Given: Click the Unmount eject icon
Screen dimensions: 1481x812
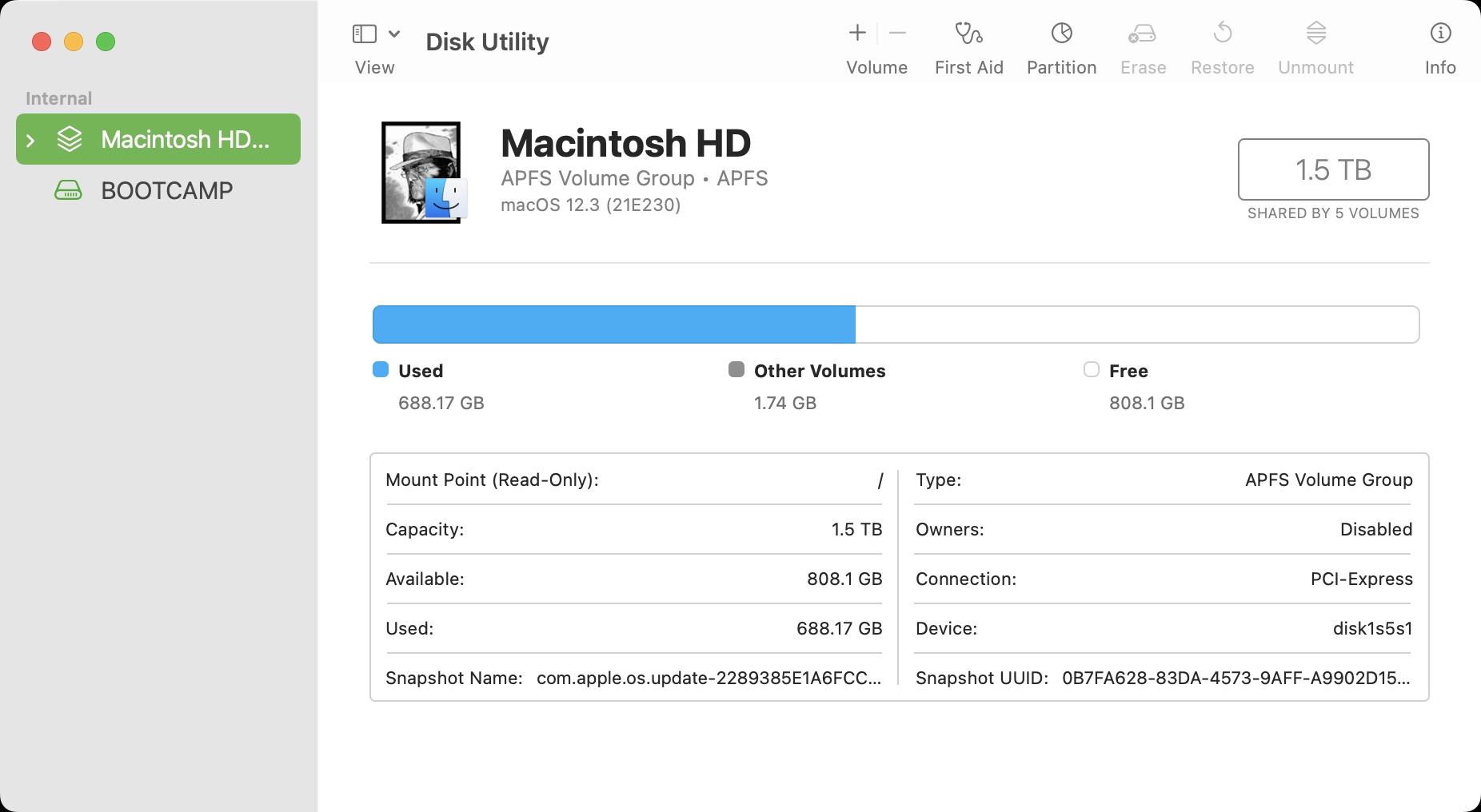Looking at the screenshot, I should [1316, 33].
